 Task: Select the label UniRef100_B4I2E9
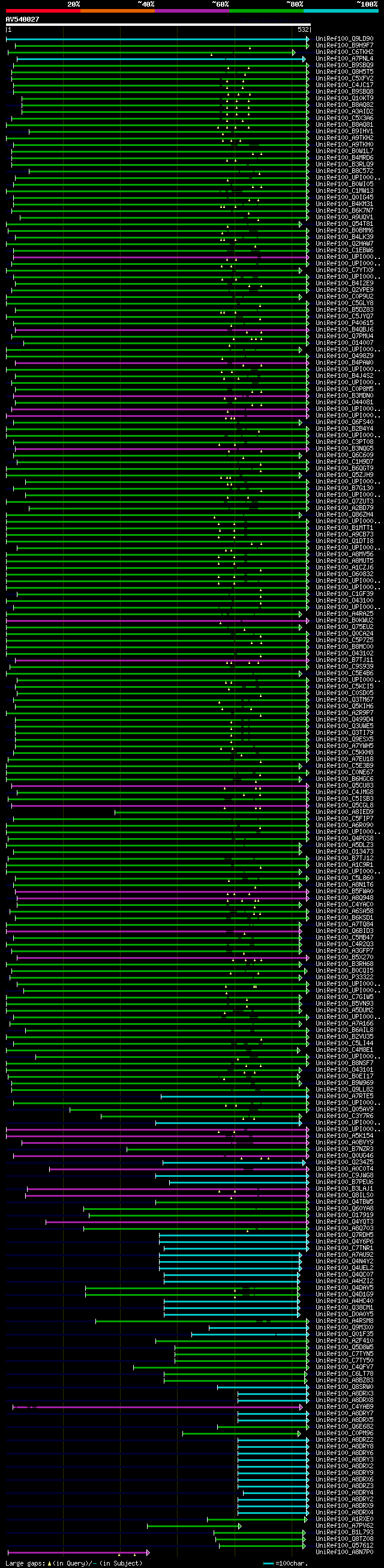(x=344, y=284)
